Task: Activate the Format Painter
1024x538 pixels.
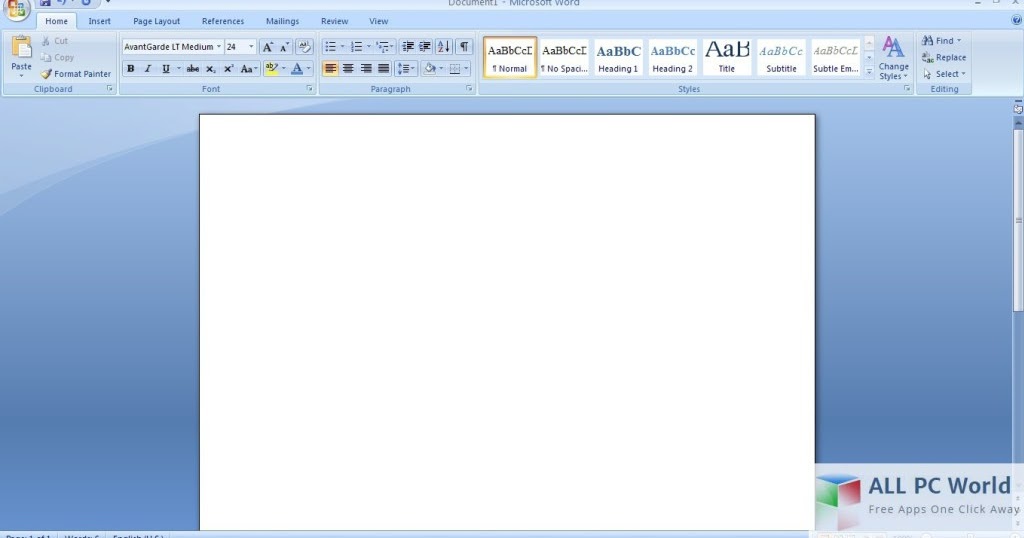Action: [x=76, y=74]
